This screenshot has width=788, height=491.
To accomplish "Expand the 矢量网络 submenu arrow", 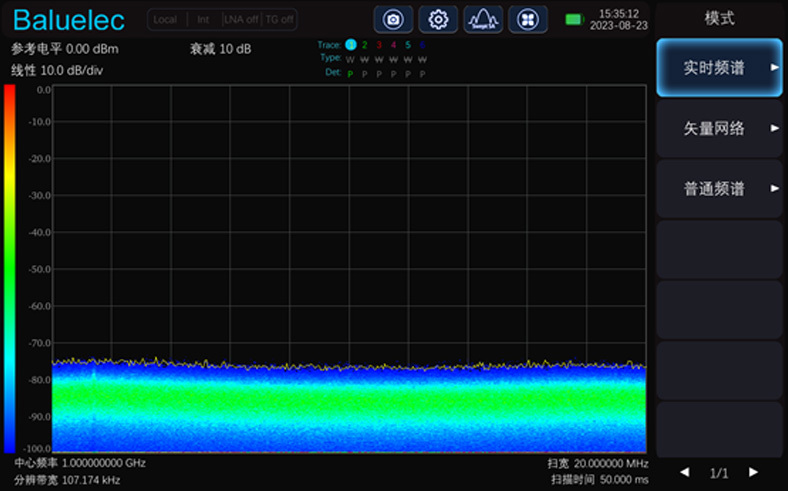I will pos(775,128).
